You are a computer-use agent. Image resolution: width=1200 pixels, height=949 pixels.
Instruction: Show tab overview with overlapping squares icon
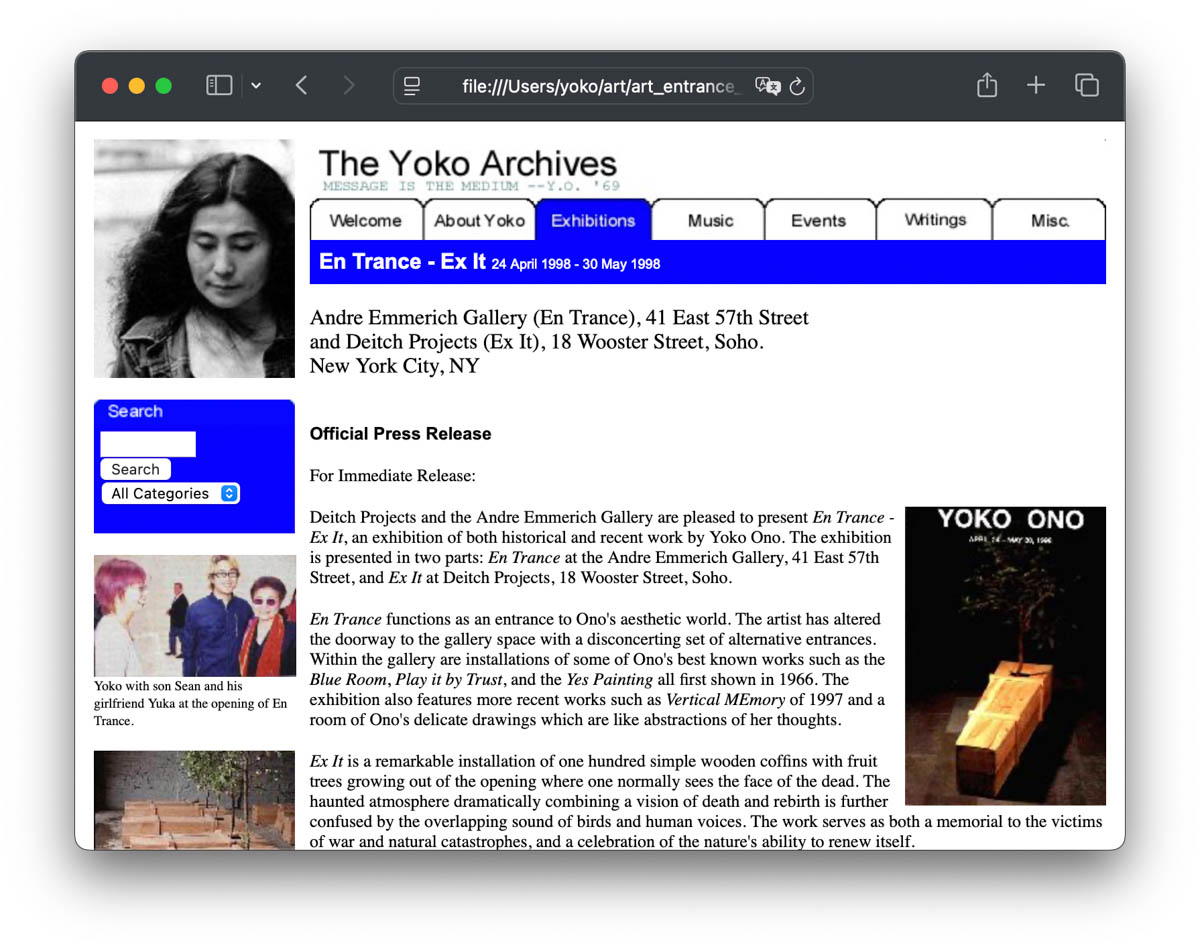(x=1086, y=85)
